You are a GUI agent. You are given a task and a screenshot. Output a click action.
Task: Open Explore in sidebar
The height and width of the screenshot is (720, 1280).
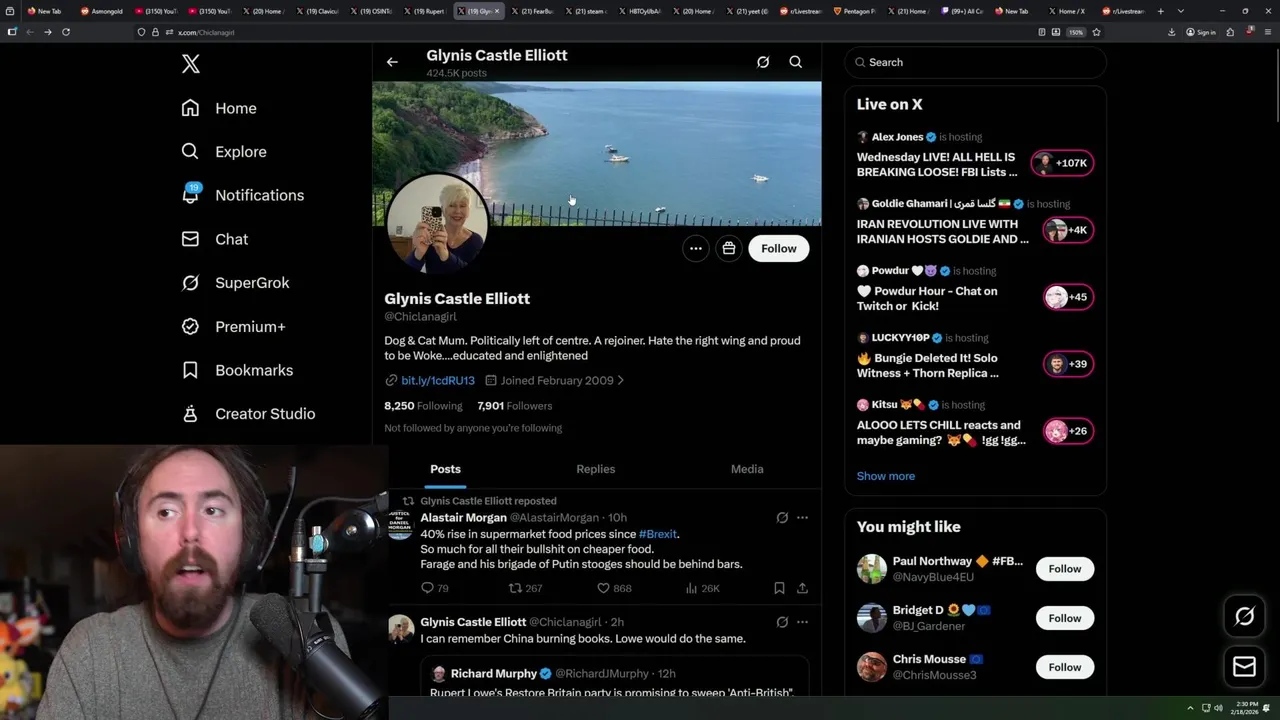click(224, 152)
